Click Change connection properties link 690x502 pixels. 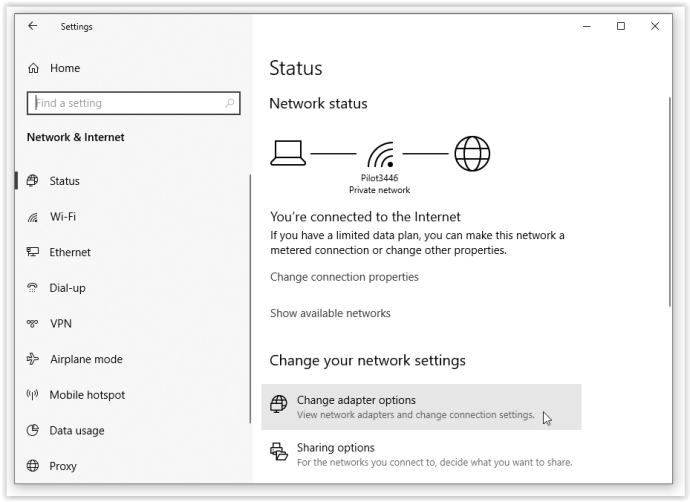coord(344,277)
